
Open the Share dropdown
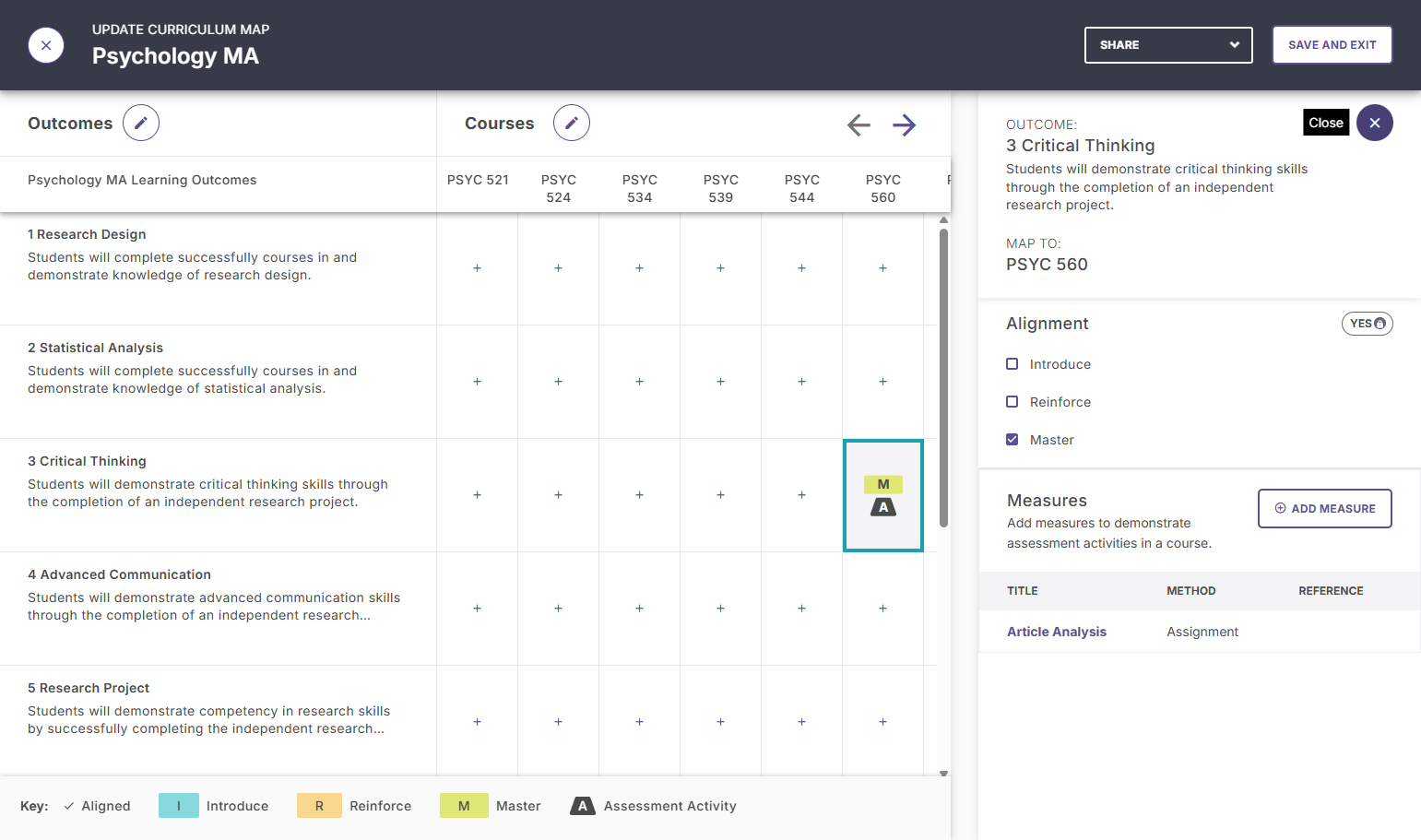click(1168, 45)
